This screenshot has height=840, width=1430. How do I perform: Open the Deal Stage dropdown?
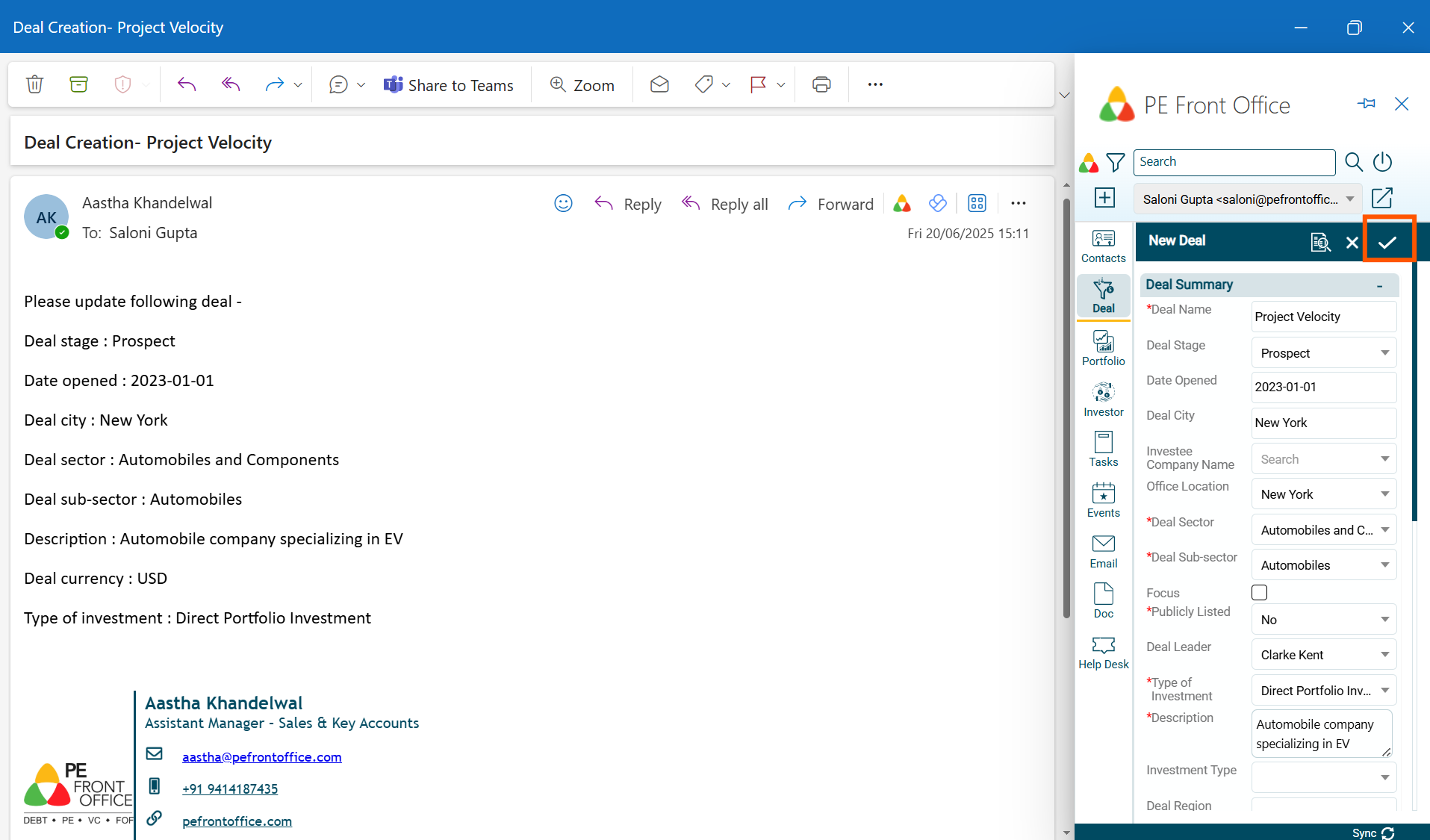tap(1323, 353)
